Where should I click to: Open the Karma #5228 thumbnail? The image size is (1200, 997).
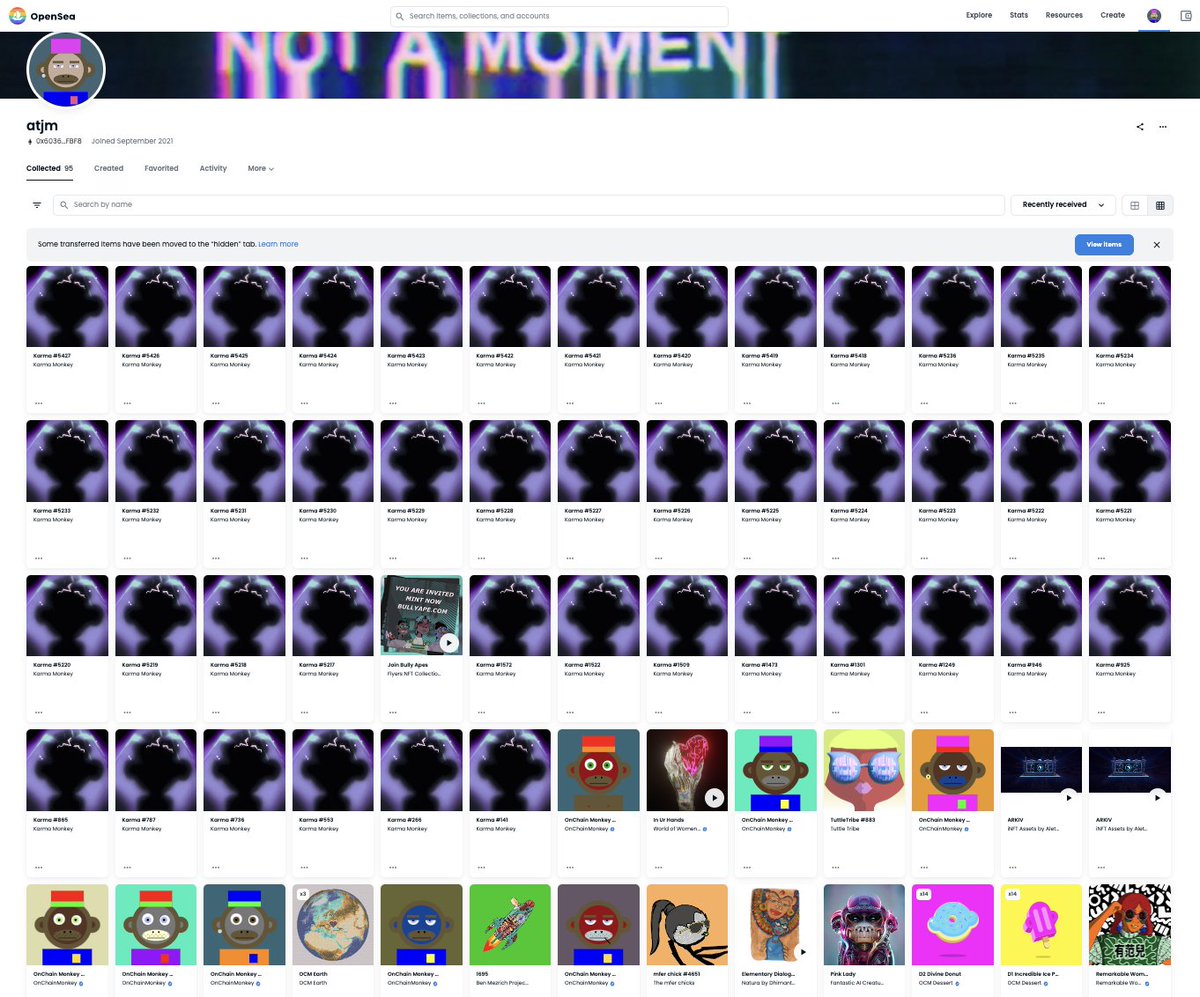(x=510, y=461)
